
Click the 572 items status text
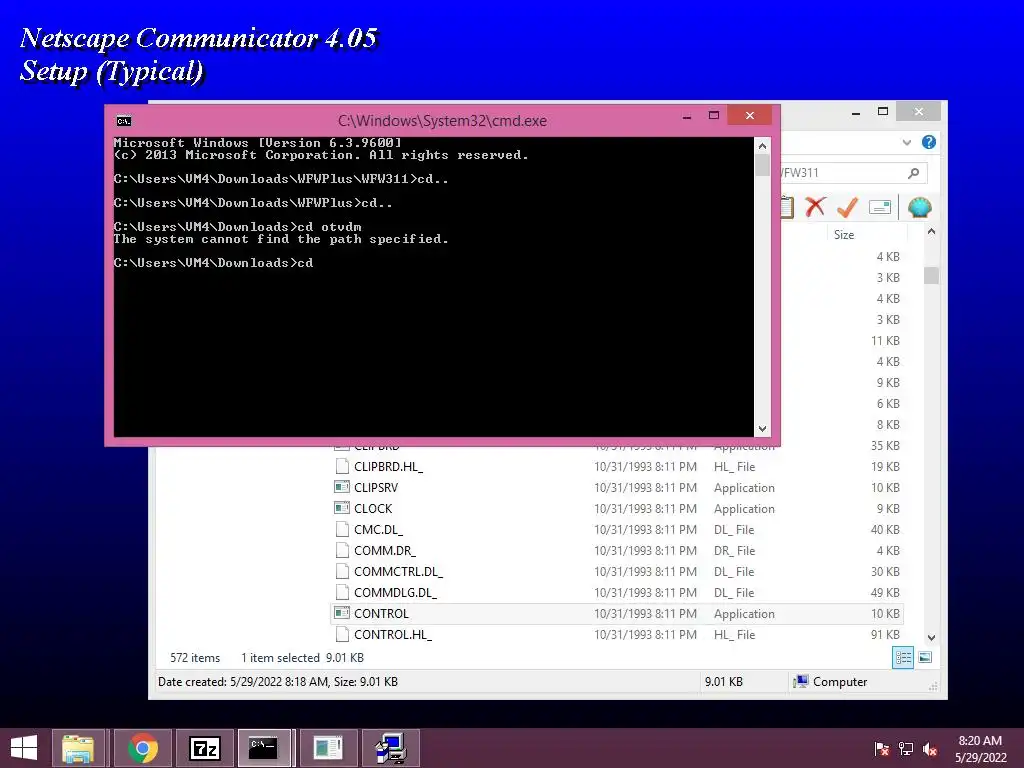coord(195,658)
